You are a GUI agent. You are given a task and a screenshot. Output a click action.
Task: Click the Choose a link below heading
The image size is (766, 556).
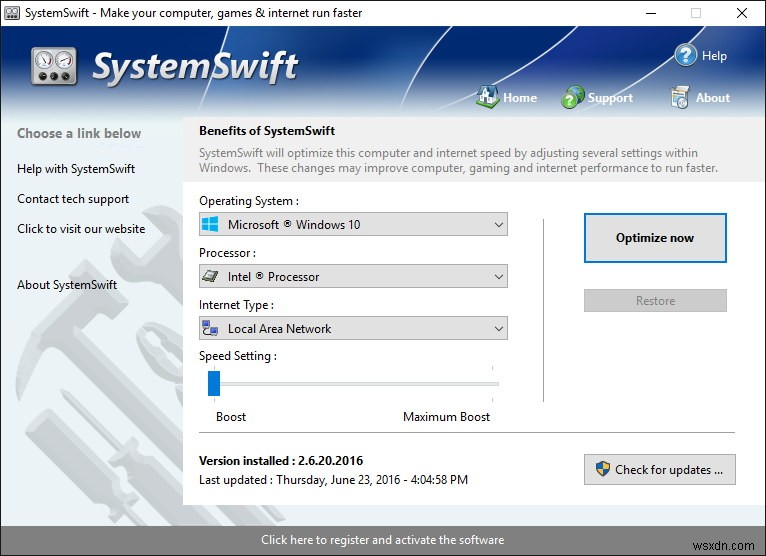click(79, 133)
